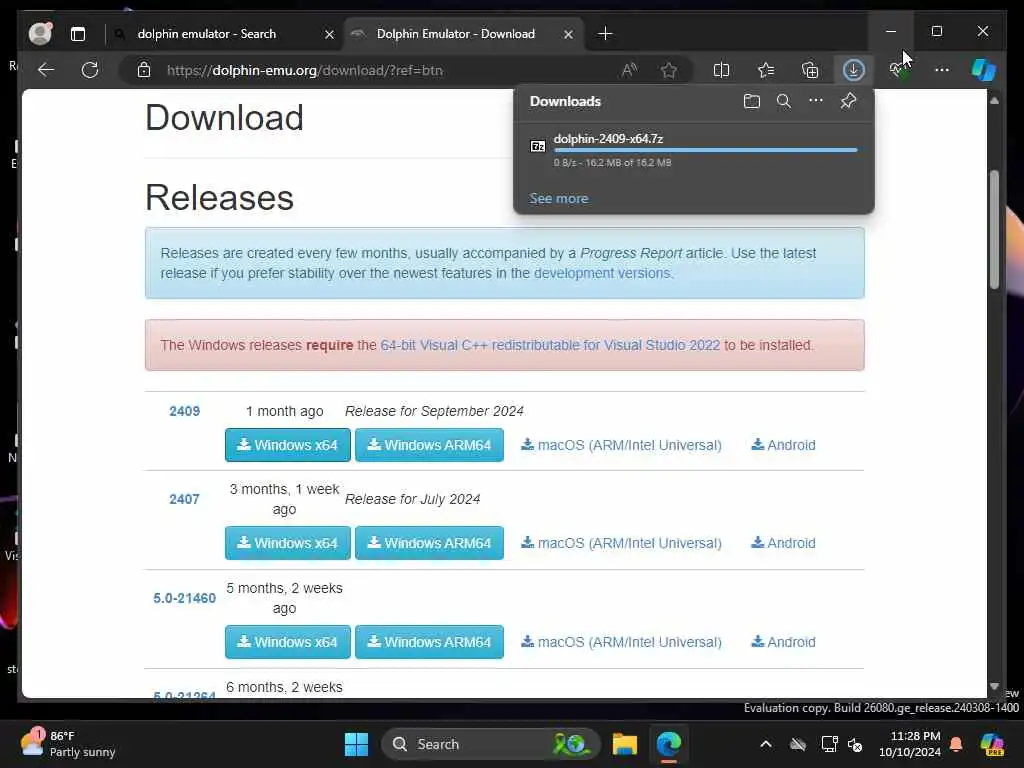Open downloads folder from Downloads panel
The image size is (1024, 768).
(x=752, y=101)
